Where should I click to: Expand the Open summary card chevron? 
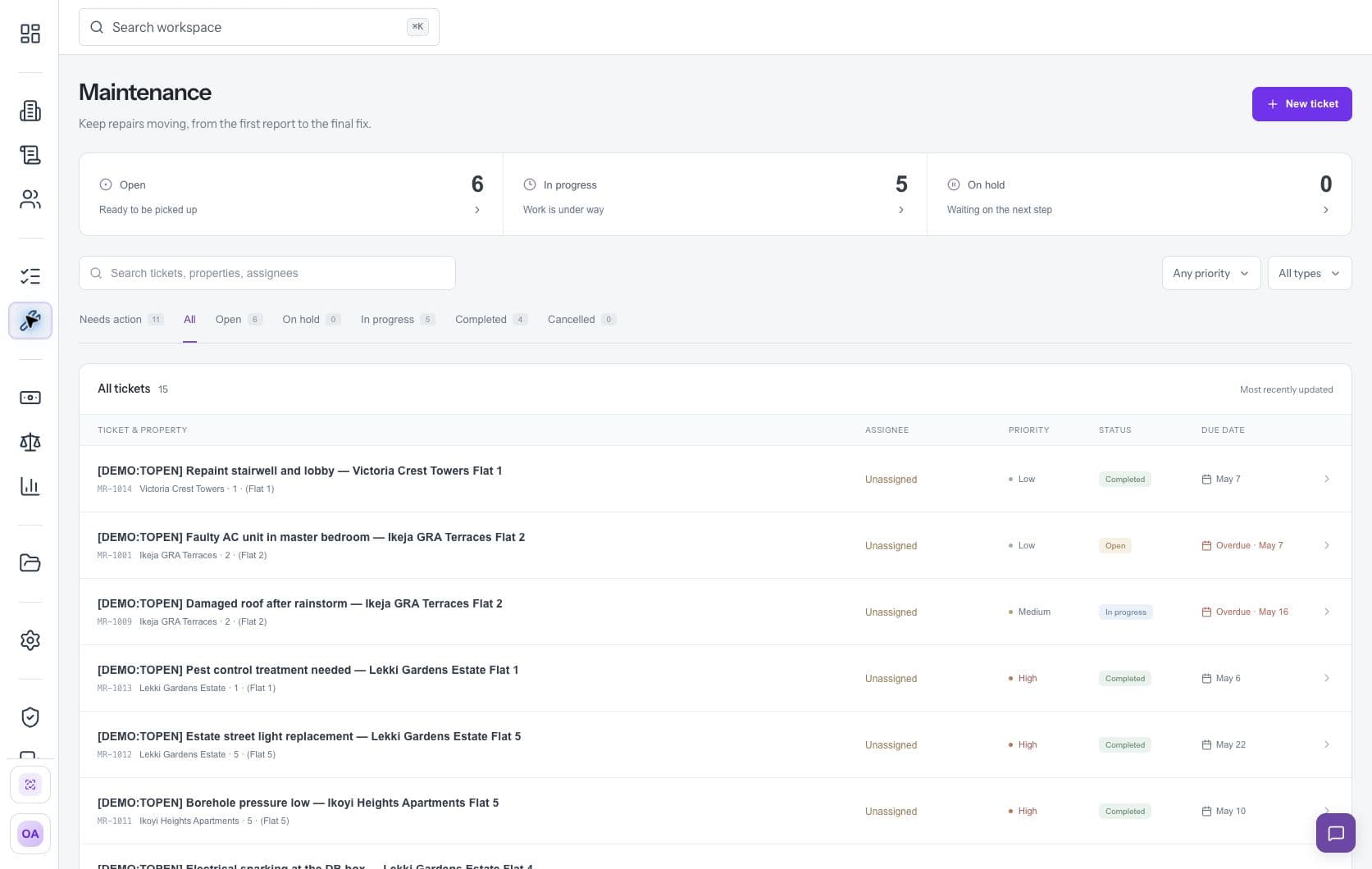pyautogui.click(x=477, y=210)
